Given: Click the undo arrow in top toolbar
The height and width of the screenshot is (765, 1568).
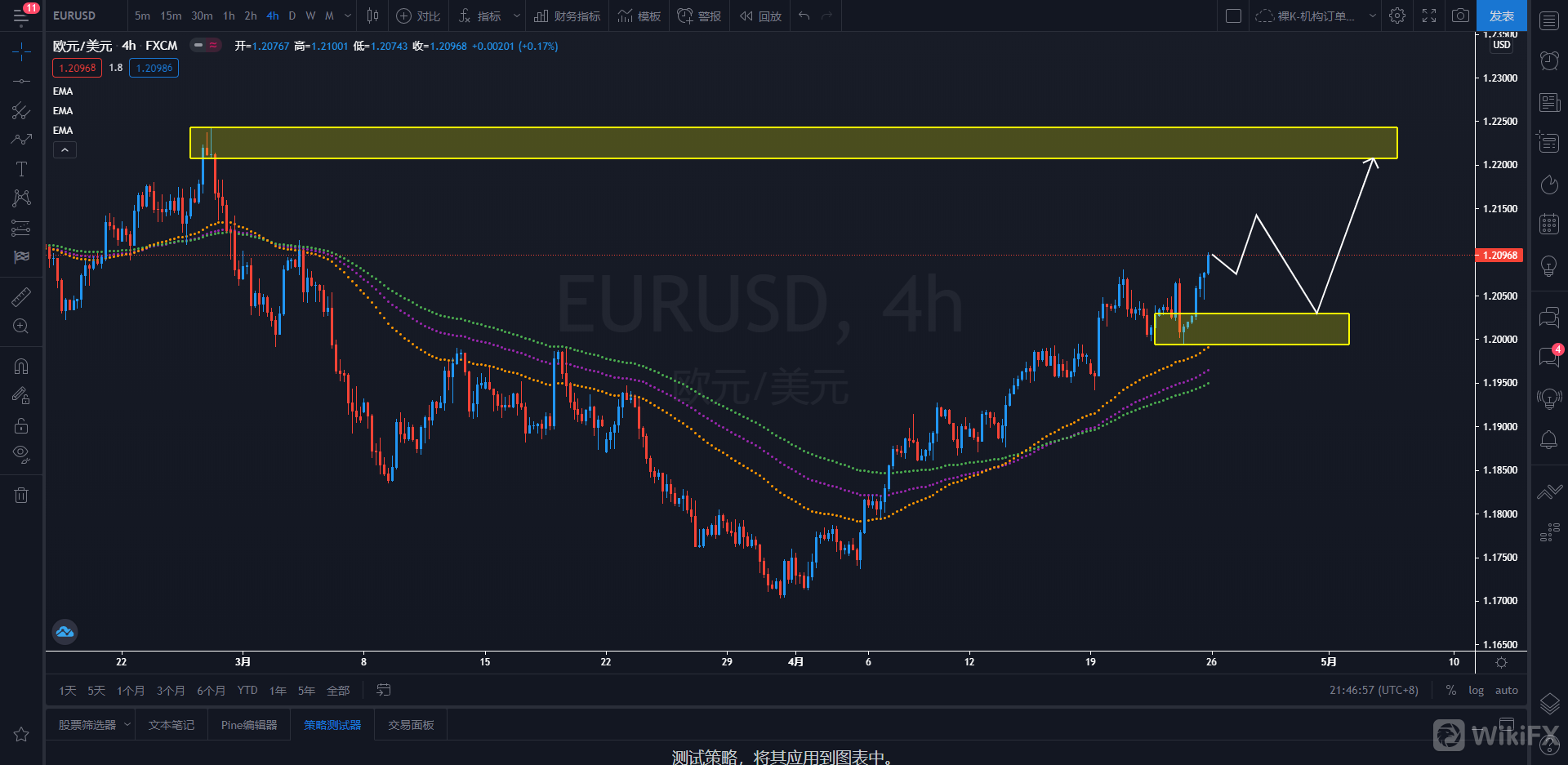Looking at the screenshot, I should [804, 16].
